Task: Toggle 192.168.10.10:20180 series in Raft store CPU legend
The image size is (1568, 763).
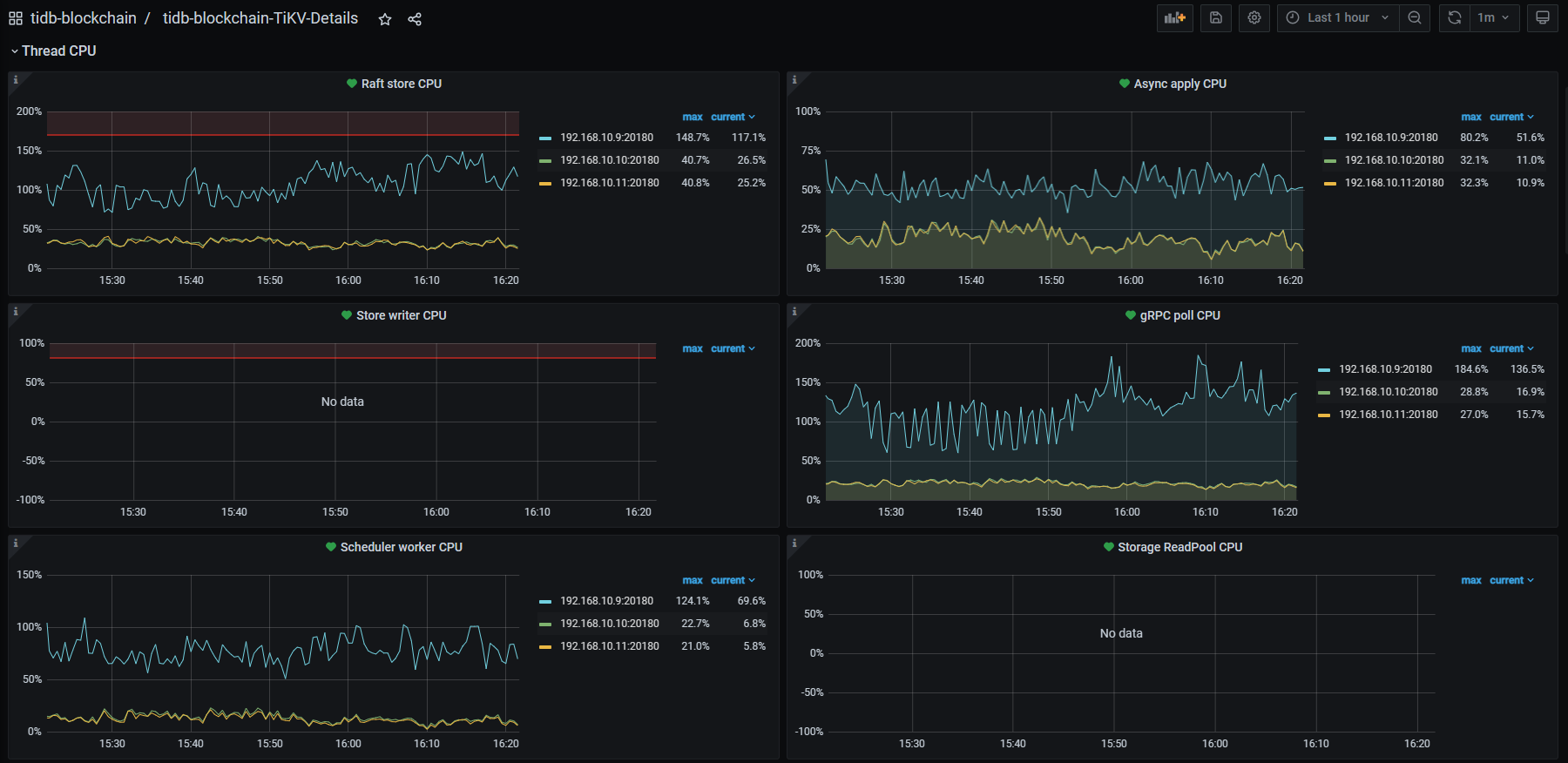Action: [609, 160]
